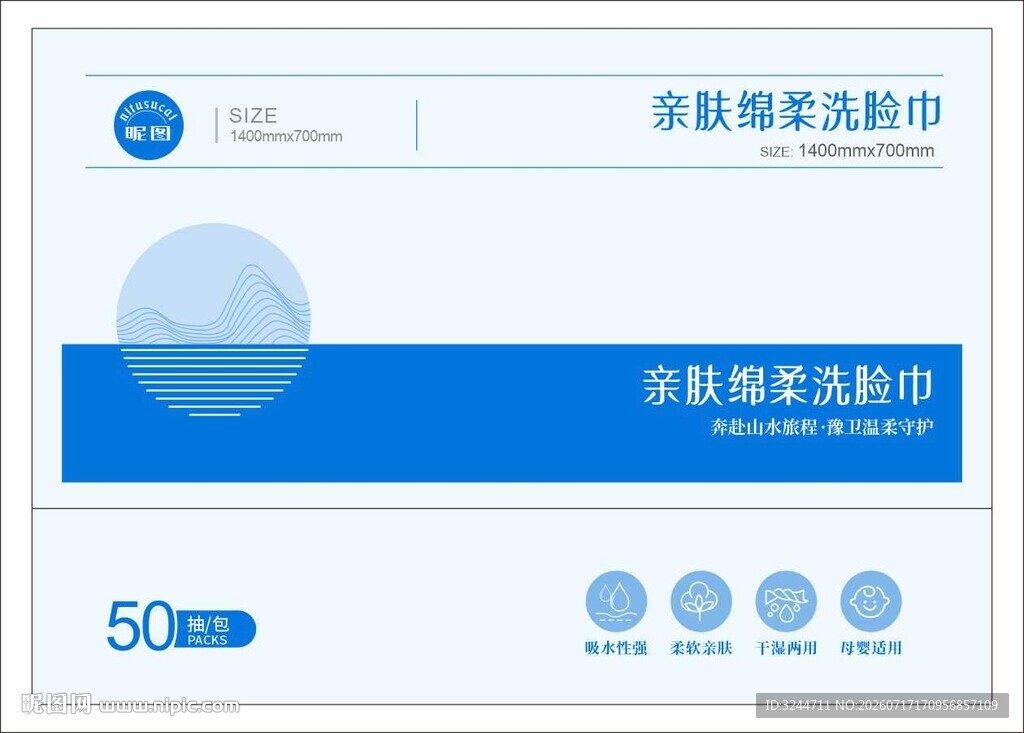Screen dimensions: 1024x733
Task: Click the gray SIZE heading beside logo
Action: pos(253,116)
